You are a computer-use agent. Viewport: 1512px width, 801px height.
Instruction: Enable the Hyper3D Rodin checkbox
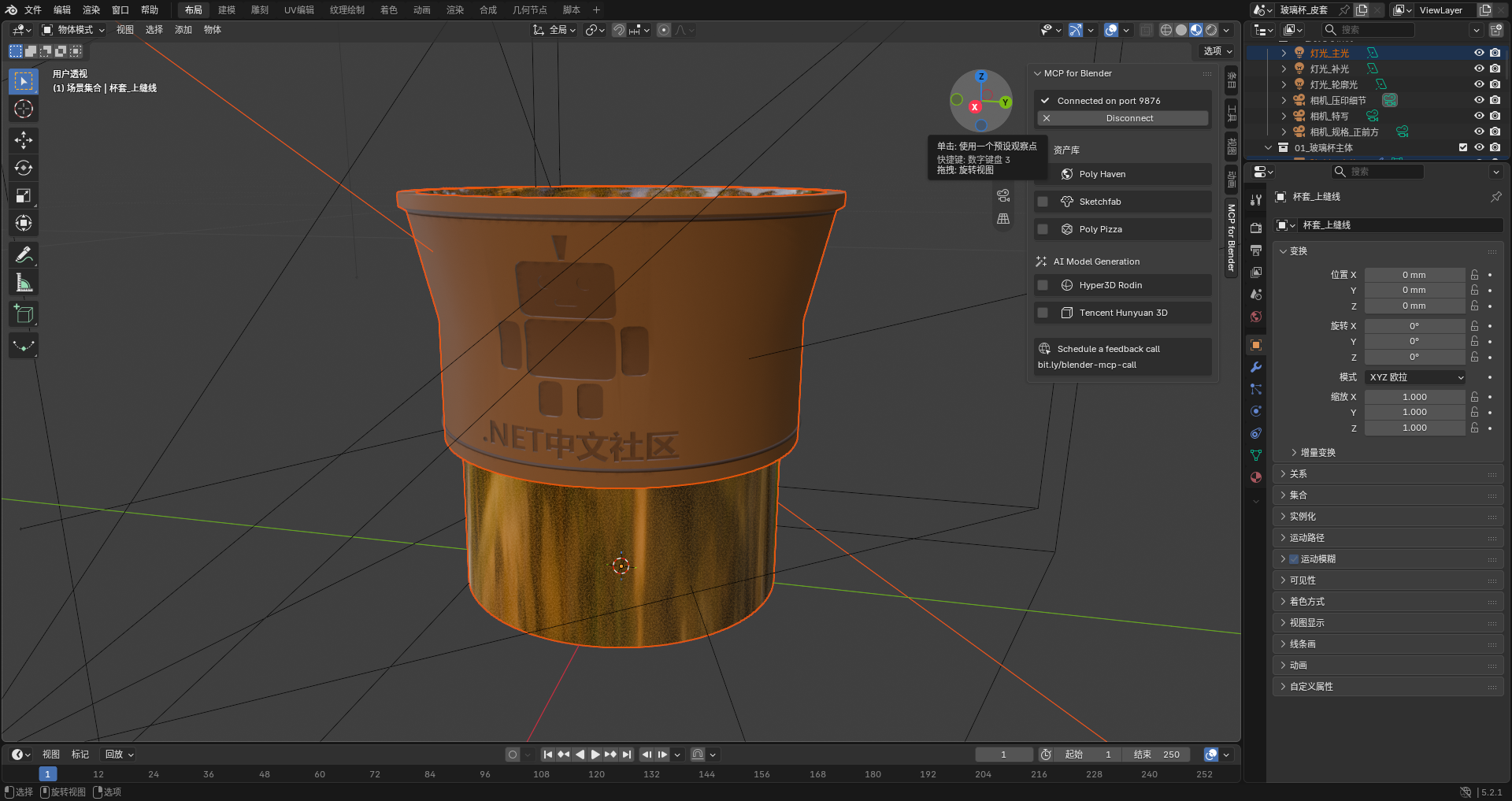coord(1043,285)
